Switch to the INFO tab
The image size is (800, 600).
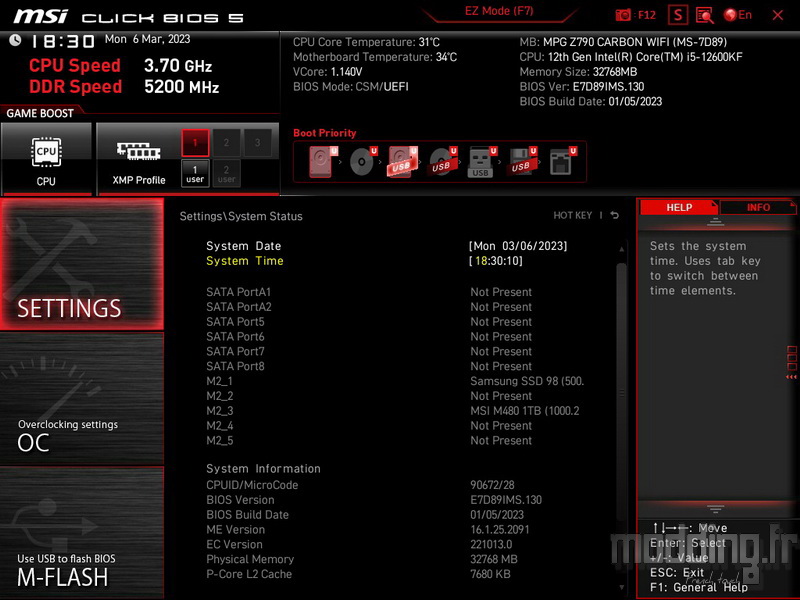[x=758, y=207]
